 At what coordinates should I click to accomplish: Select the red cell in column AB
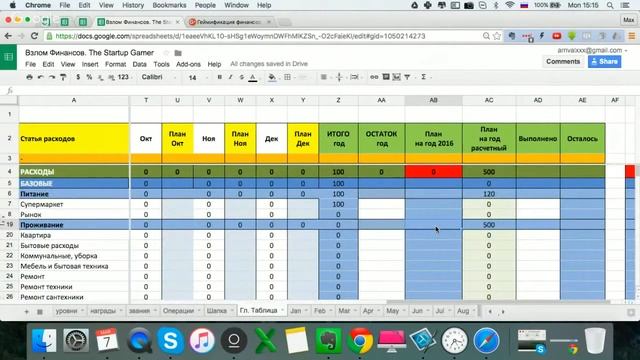(x=433, y=172)
